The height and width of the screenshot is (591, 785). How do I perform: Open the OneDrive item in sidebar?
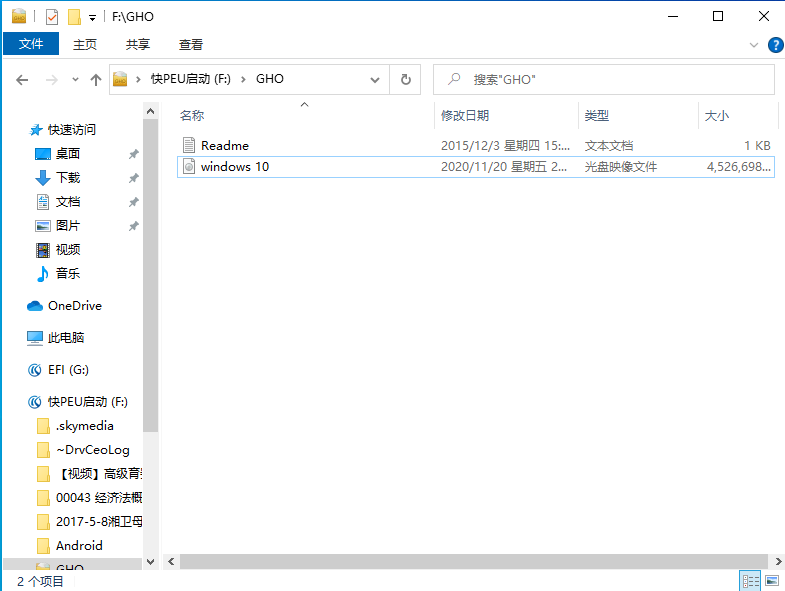coord(74,306)
